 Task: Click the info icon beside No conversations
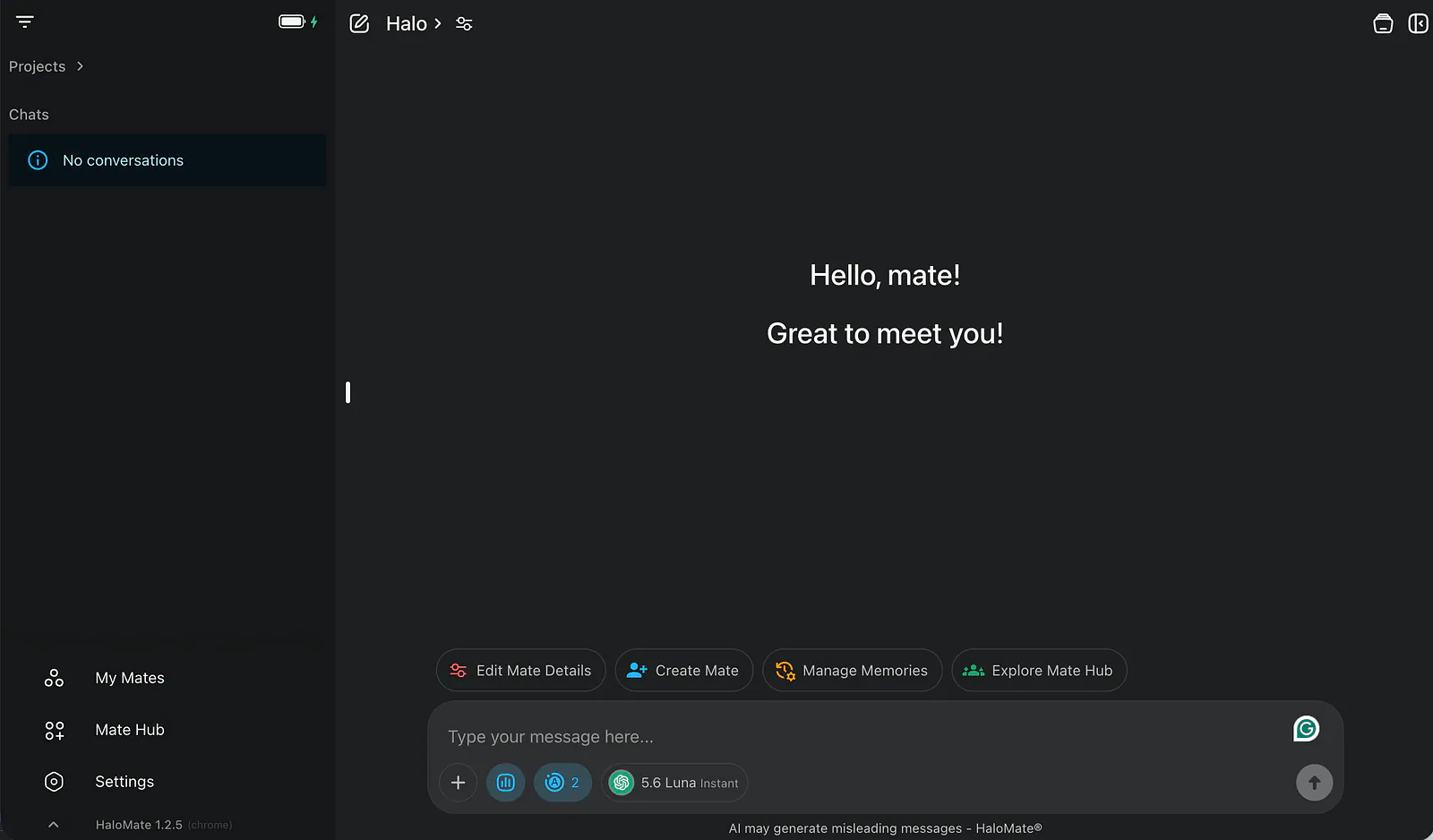point(38,160)
